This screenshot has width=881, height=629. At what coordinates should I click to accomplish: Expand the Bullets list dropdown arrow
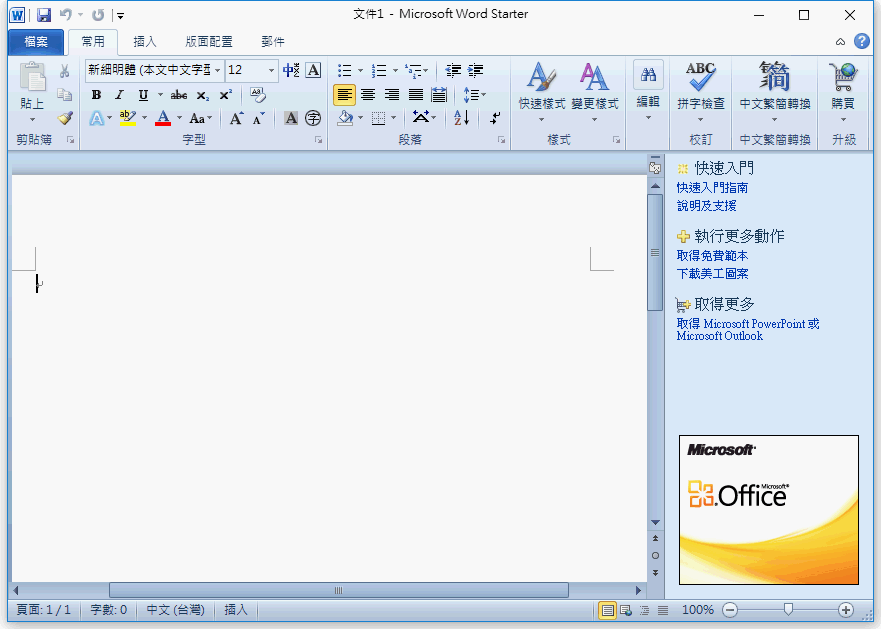tap(360, 71)
